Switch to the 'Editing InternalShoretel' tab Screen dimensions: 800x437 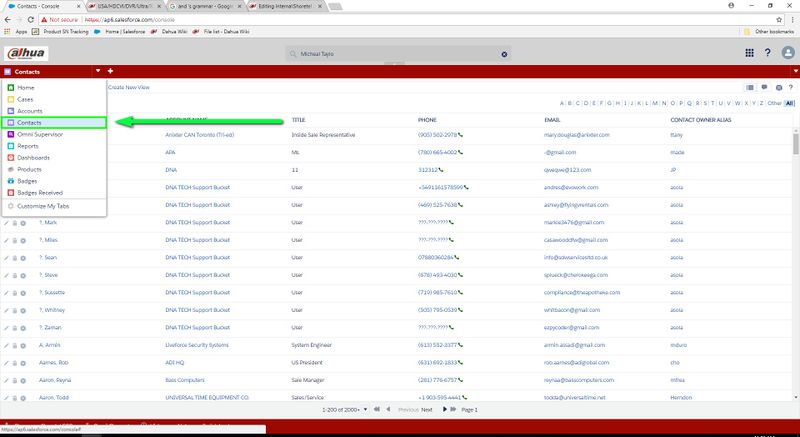click(x=286, y=6)
